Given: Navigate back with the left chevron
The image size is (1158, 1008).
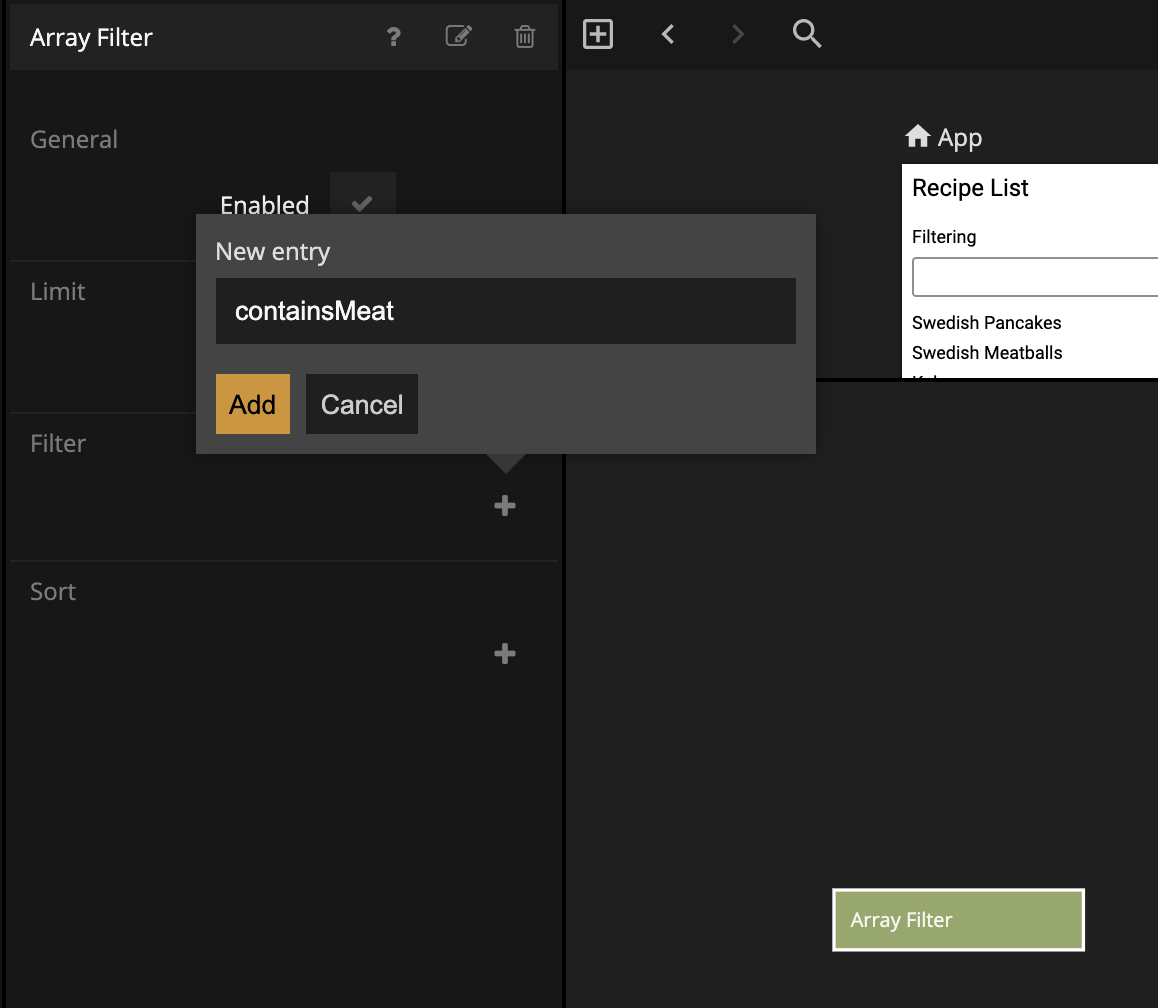Looking at the screenshot, I should (x=668, y=35).
